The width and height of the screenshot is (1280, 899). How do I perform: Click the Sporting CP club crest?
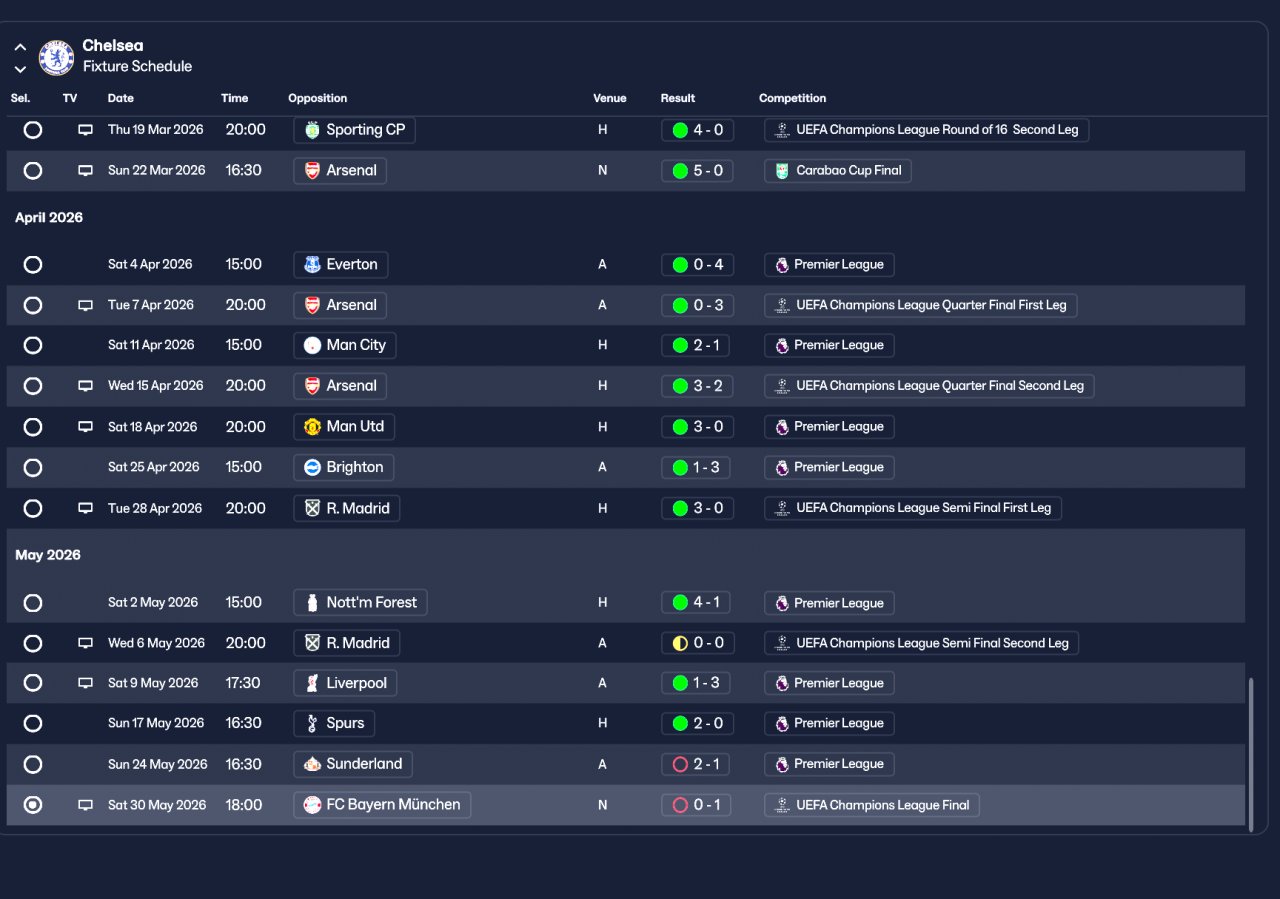tap(313, 130)
